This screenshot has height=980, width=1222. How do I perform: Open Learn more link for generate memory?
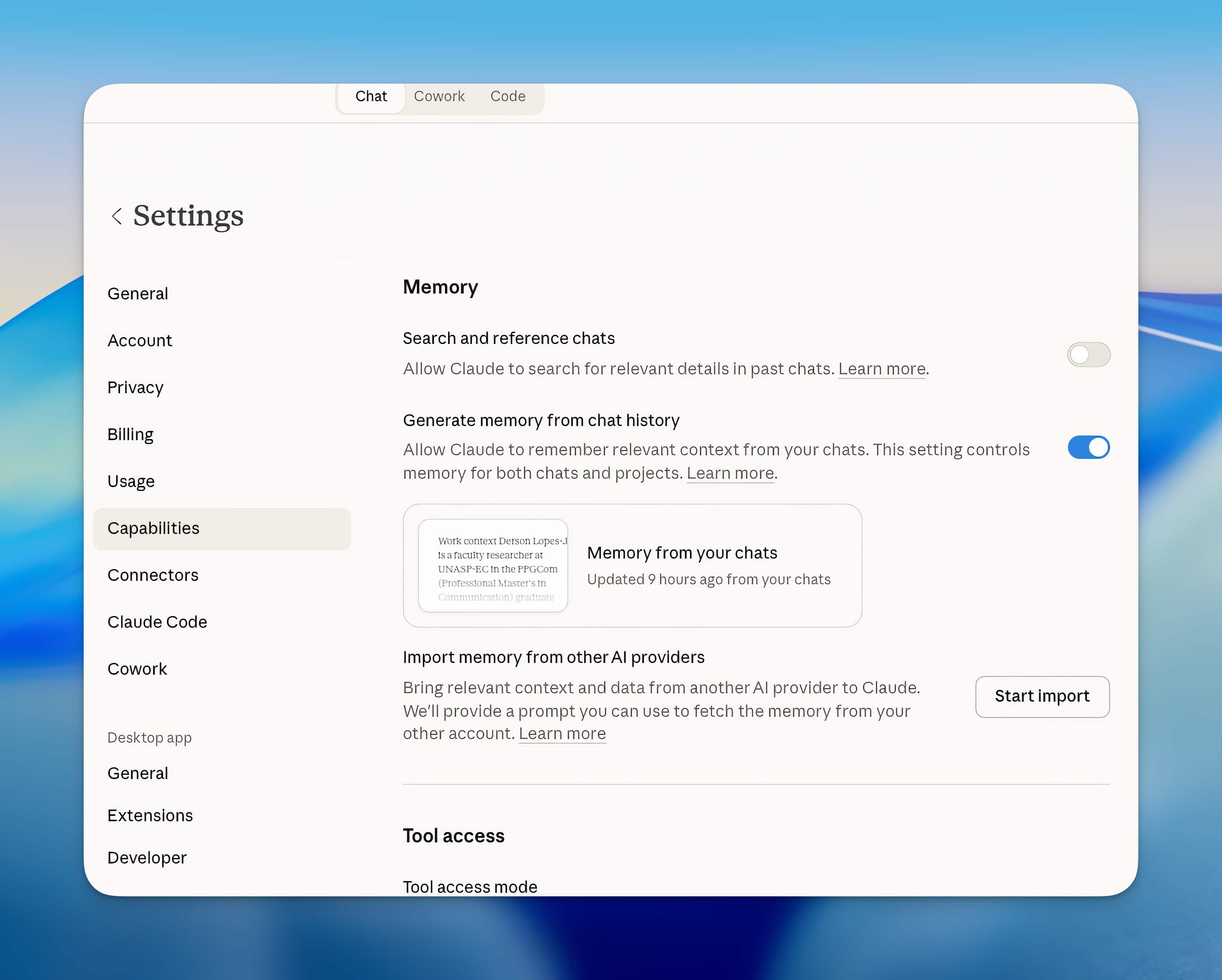tap(730, 473)
